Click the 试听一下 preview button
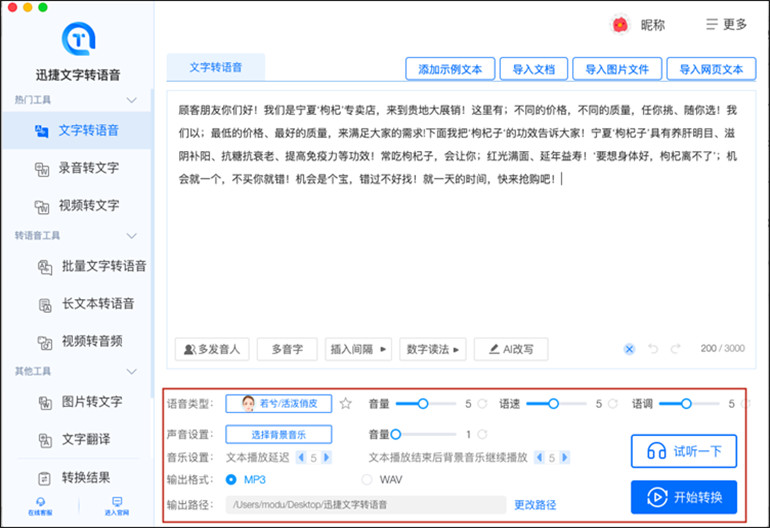This screenshot has width=770, height=528. point(684,451)
